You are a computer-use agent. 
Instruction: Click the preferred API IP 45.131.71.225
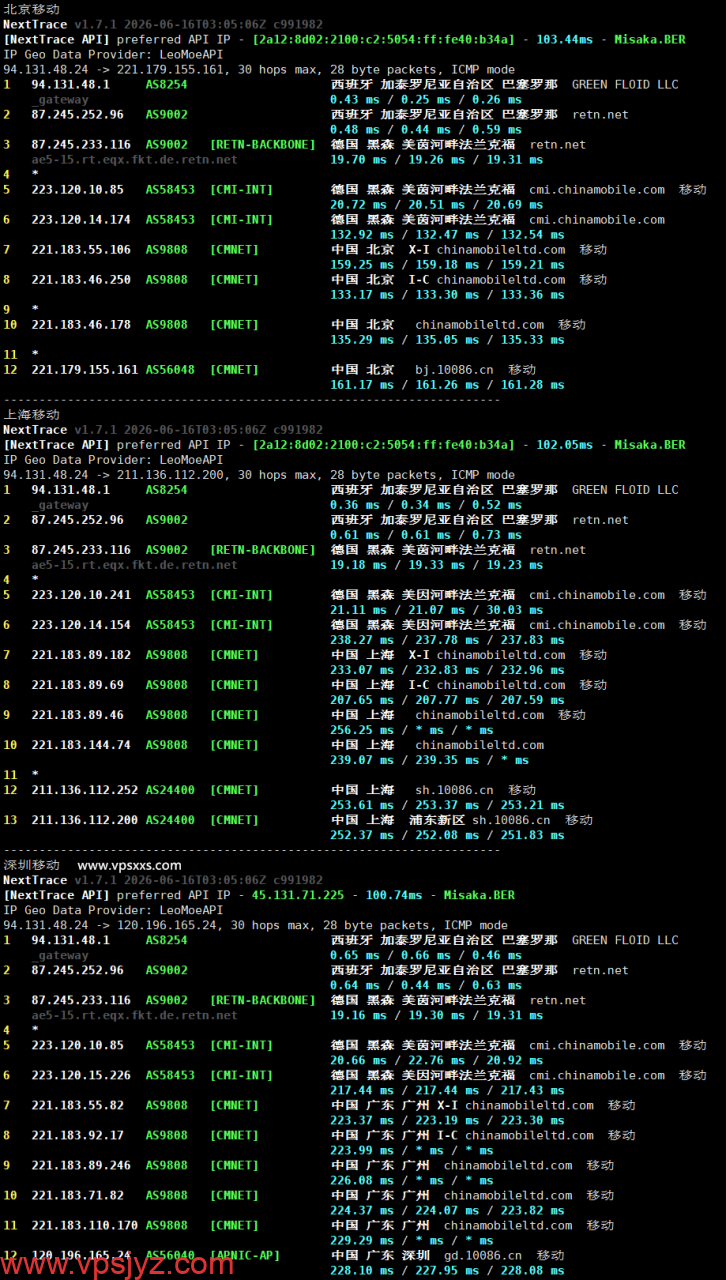coord(298,895)
